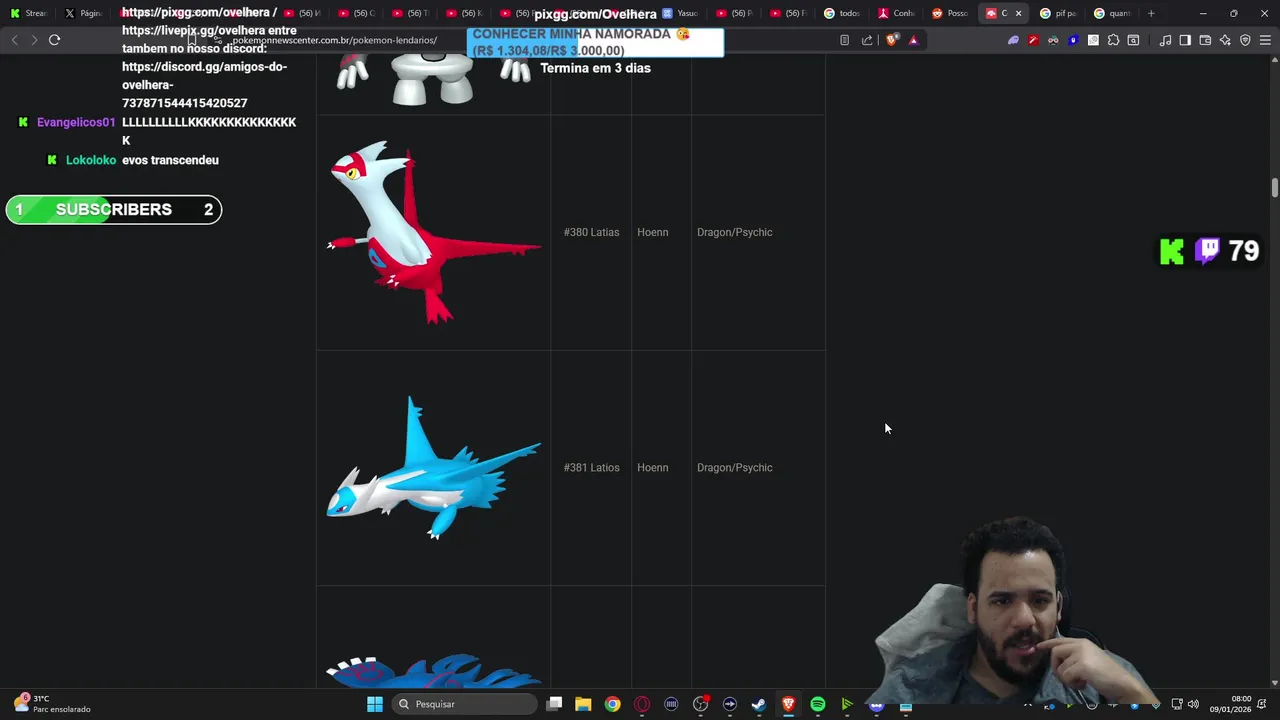Click the scrollbar down arrow
Image resolution: width=1280 pixels, height=720 pixels.
[1274, 683]
